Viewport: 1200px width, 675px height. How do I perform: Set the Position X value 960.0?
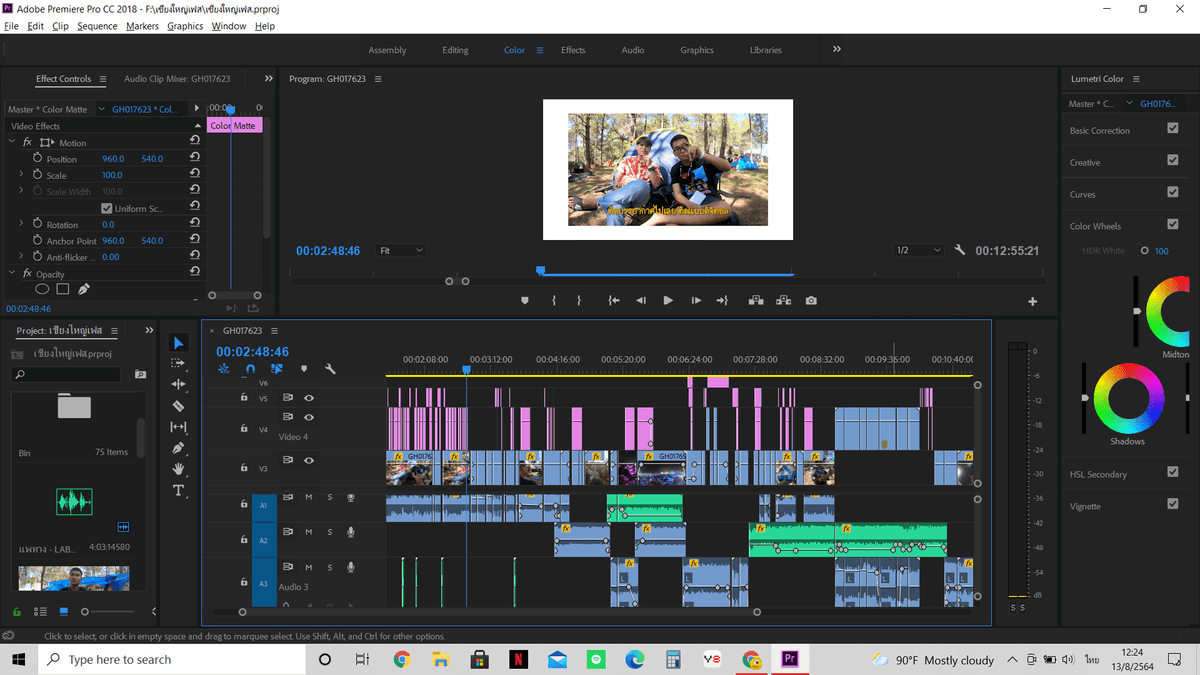pos(113,159)
